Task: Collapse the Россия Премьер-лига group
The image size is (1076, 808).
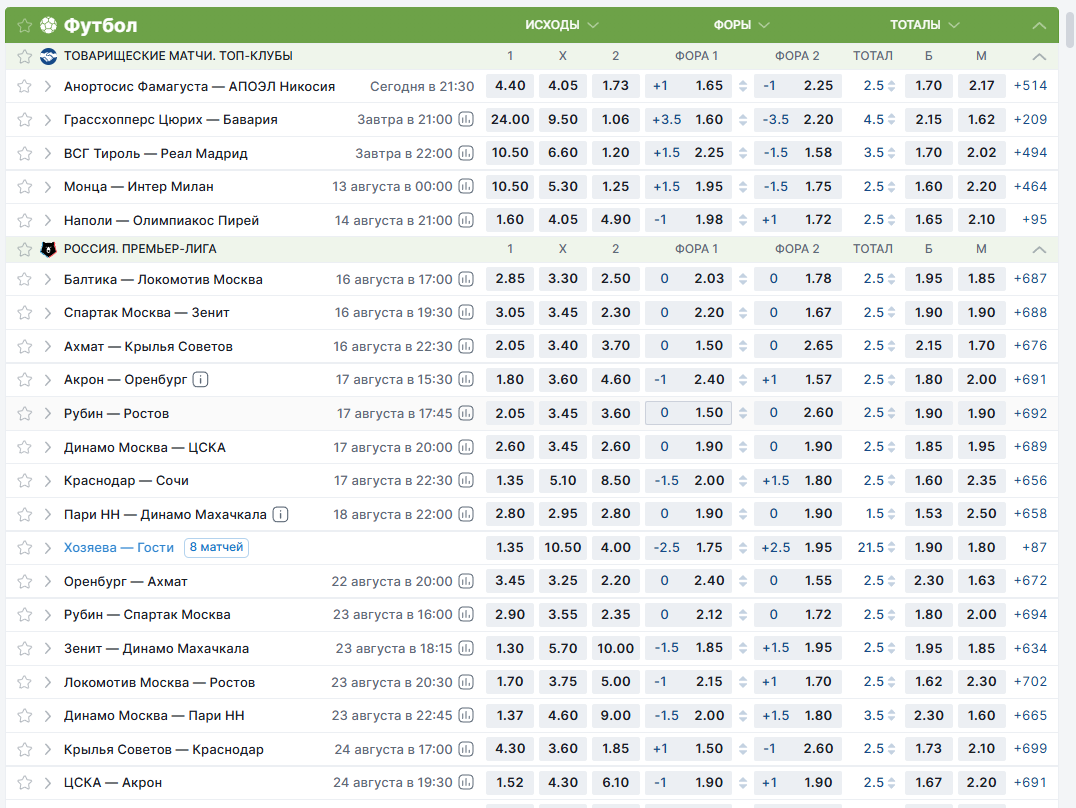Action: pos(1039,249)
